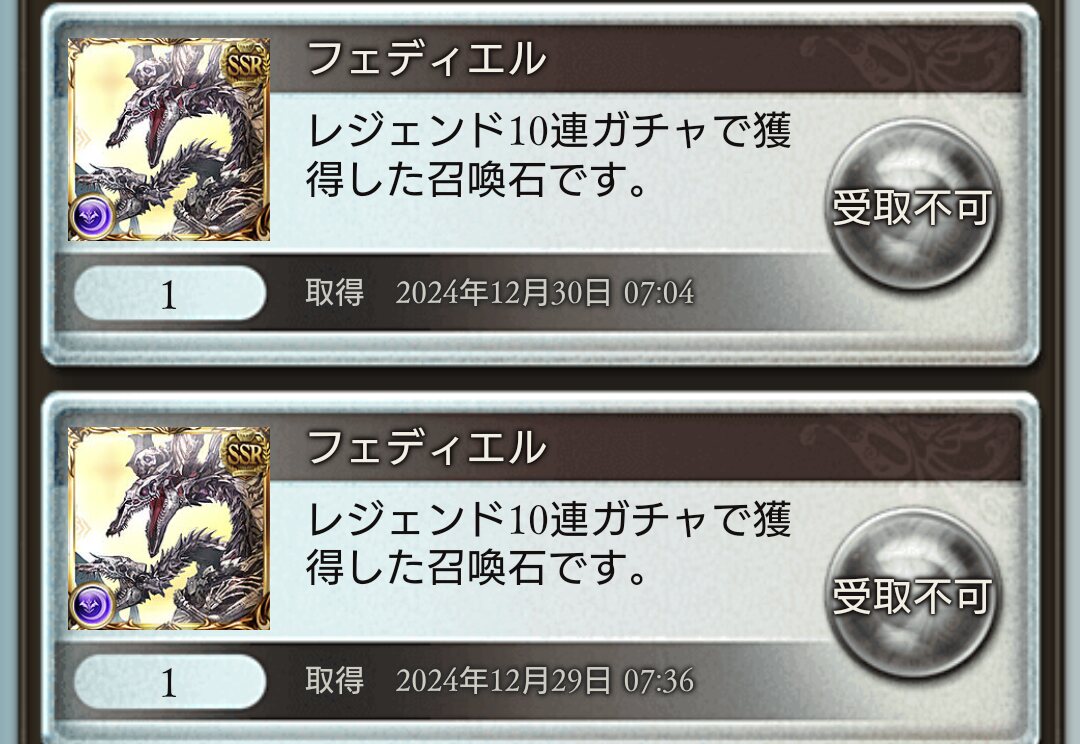Click the quantity 1 pill on the bottom entry
The width and height of the screenshot is (1080, 744).
(169, 681)
